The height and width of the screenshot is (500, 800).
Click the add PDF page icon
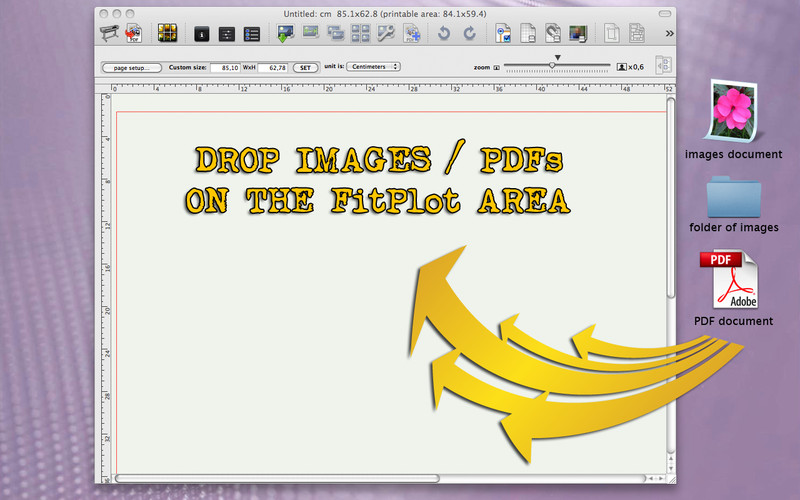click(x=411, y=34)
